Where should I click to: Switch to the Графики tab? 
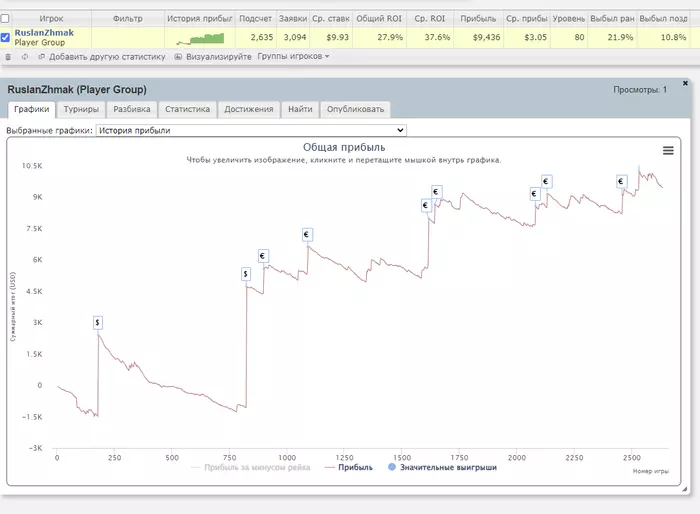pyautogui.click(x=32, y=109)
